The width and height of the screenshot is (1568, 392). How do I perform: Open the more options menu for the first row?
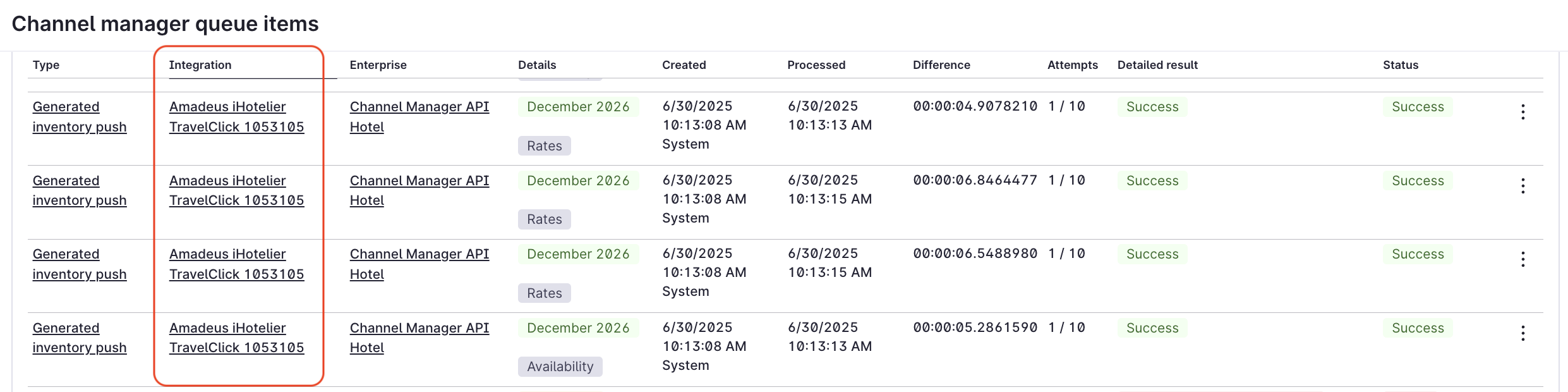coord(1523,112)
